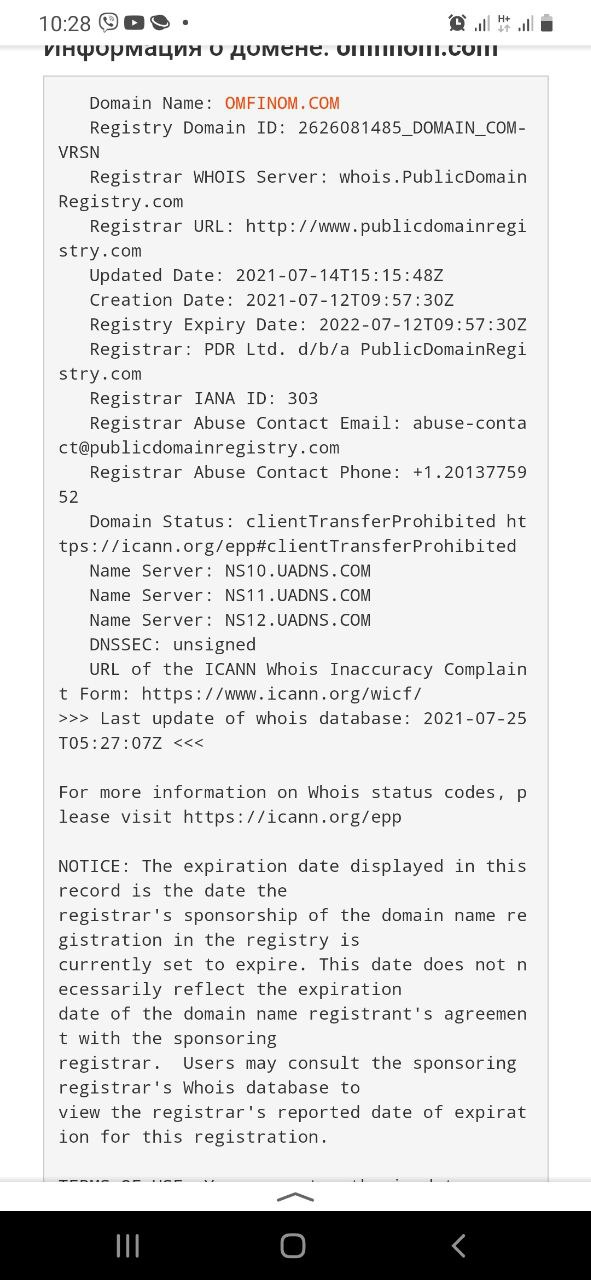
Task: Tap the Creation Date line
Action: 272,300
